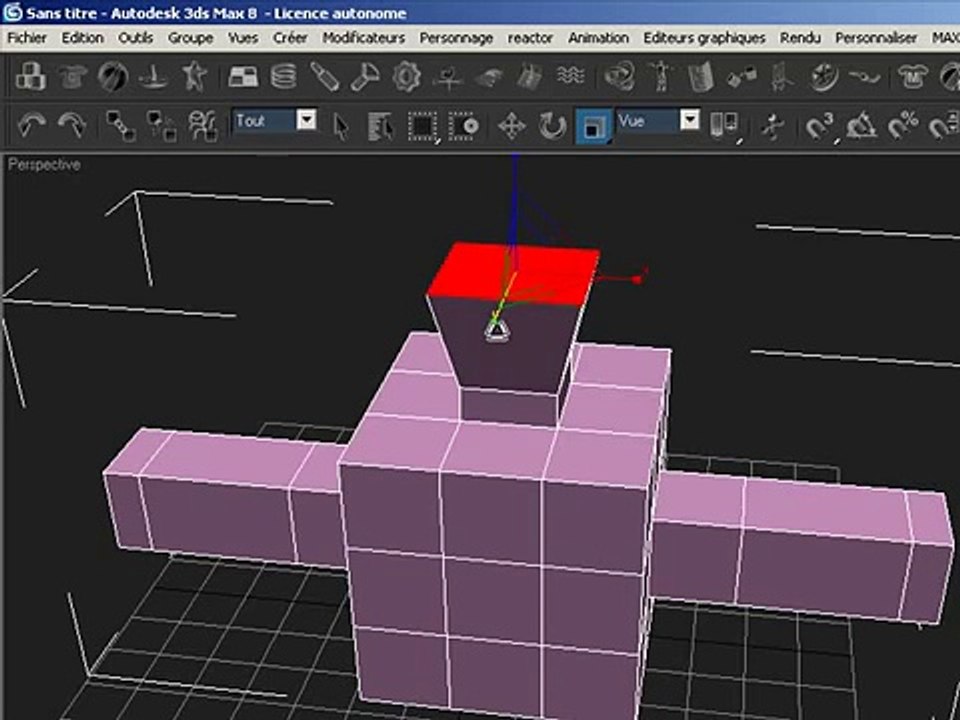Click the Undo arrow
This screenshot has width=960, height=720.
pyautogui.click(x=31, y=126)
